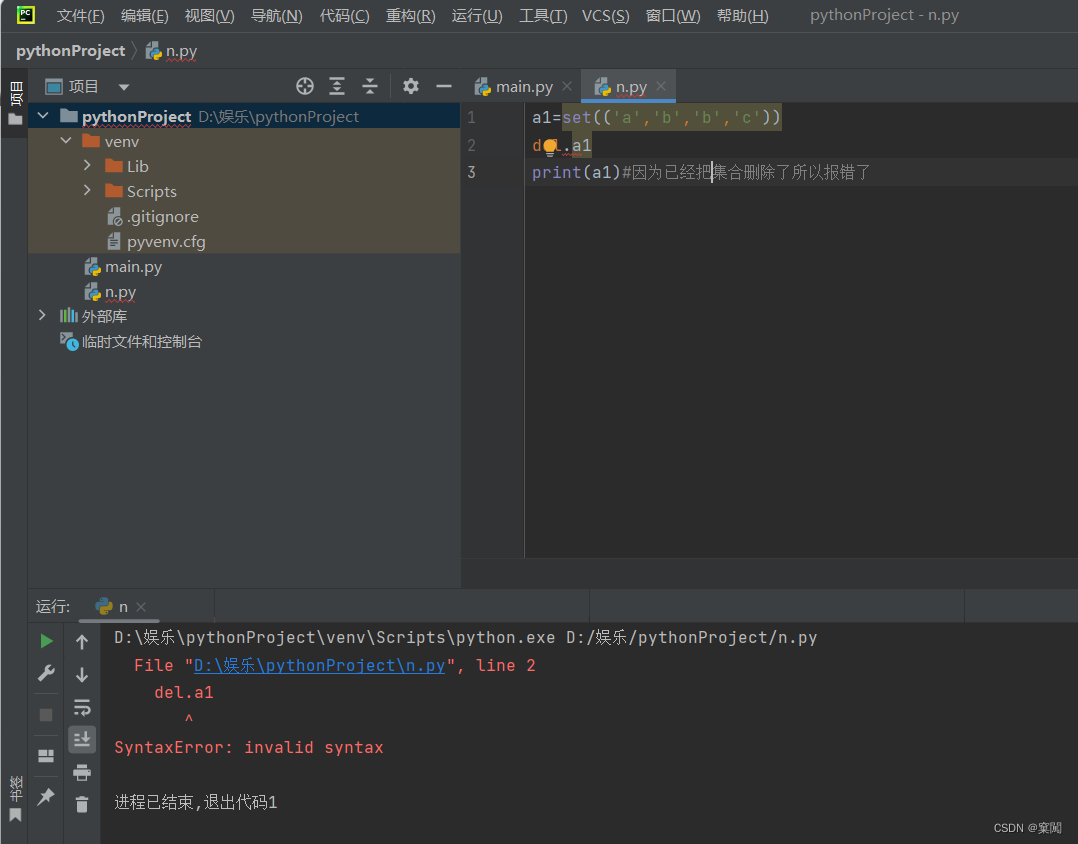Expand the 外部库 tree node
This screenshot has height=844, width=1078.
coord(41,316)
